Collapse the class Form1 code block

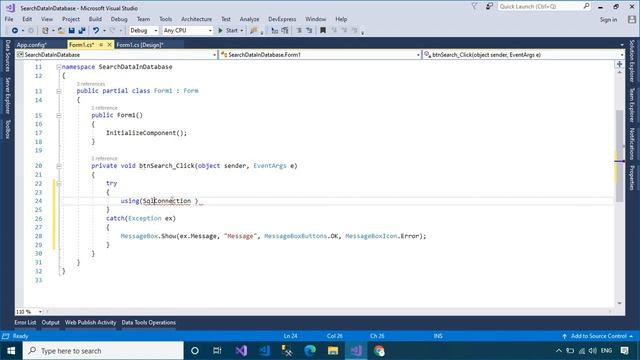[x=58, y=91]
